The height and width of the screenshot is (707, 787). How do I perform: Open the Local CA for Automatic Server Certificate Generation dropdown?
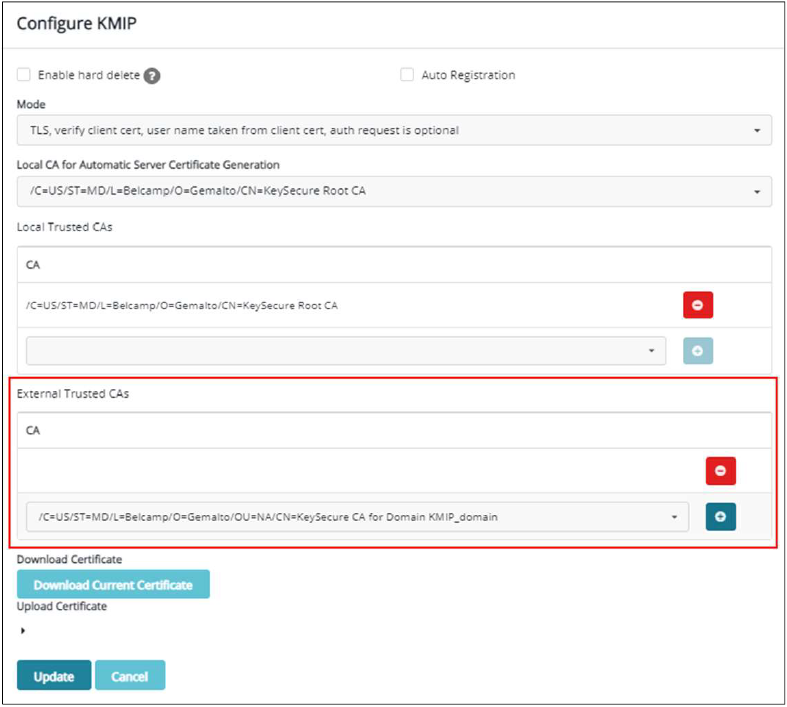point(394,191)
